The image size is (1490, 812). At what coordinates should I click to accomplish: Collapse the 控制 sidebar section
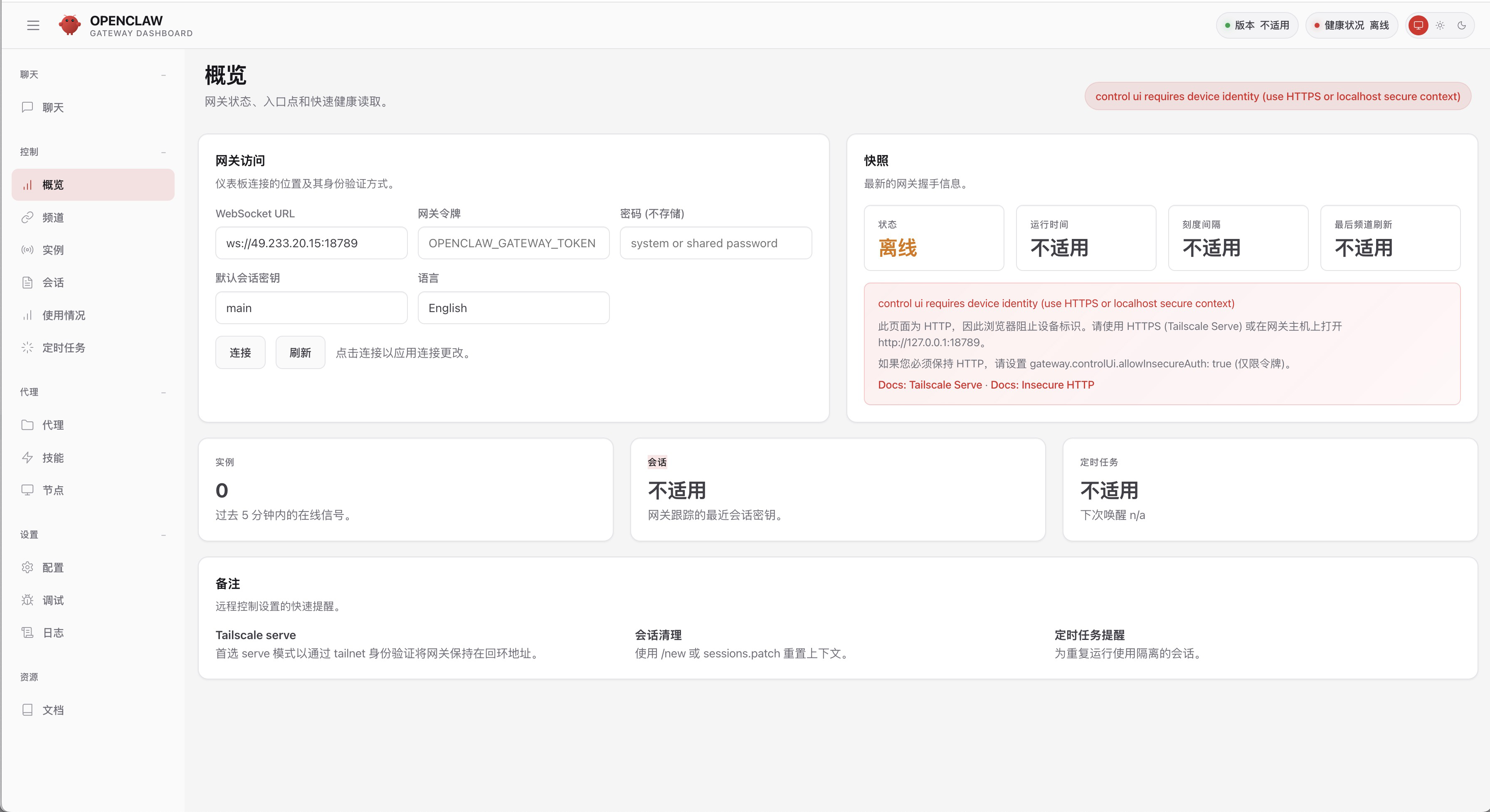(x=163, y=152)
